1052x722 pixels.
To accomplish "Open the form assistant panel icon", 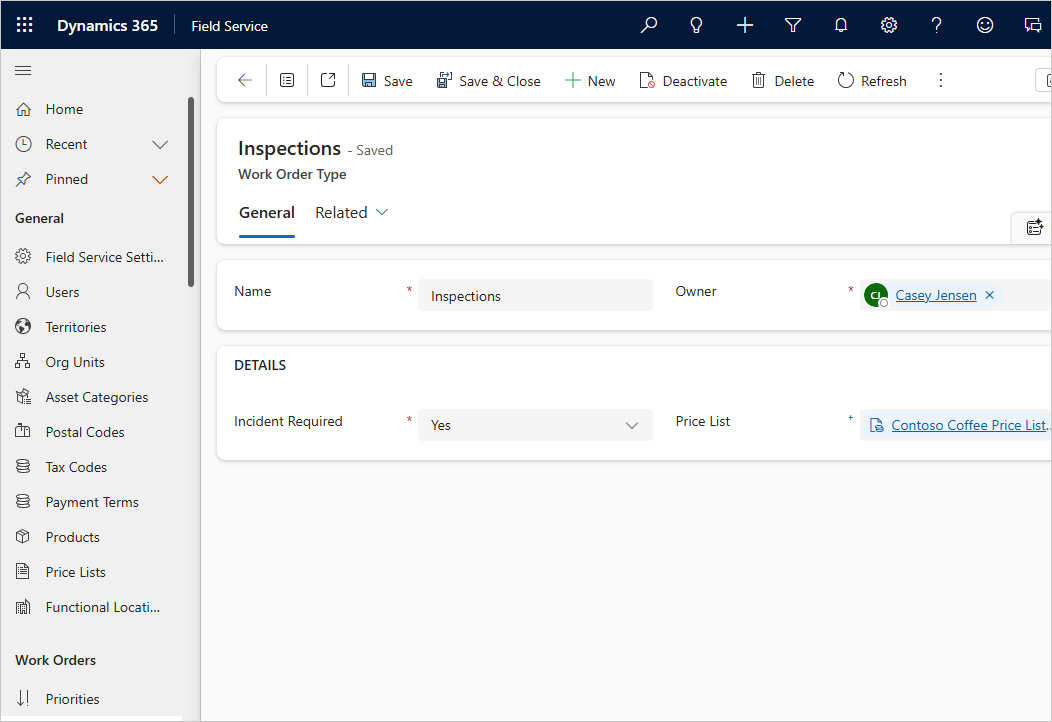I will pyautogui.click(x=1035, y=227).
